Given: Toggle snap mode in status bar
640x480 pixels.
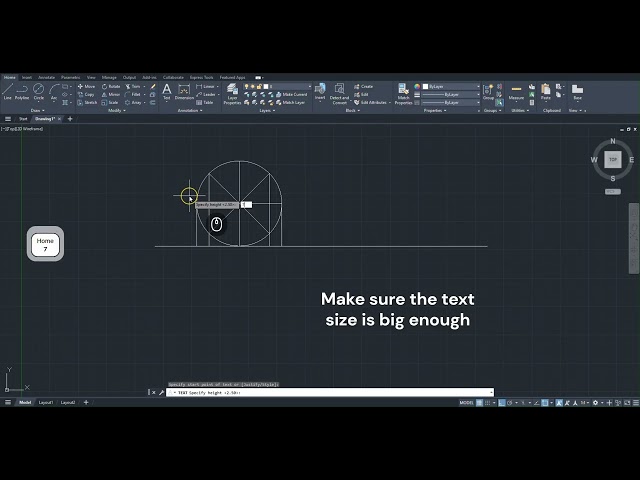Looking at the screenshot, I should (x=487, y=403).
